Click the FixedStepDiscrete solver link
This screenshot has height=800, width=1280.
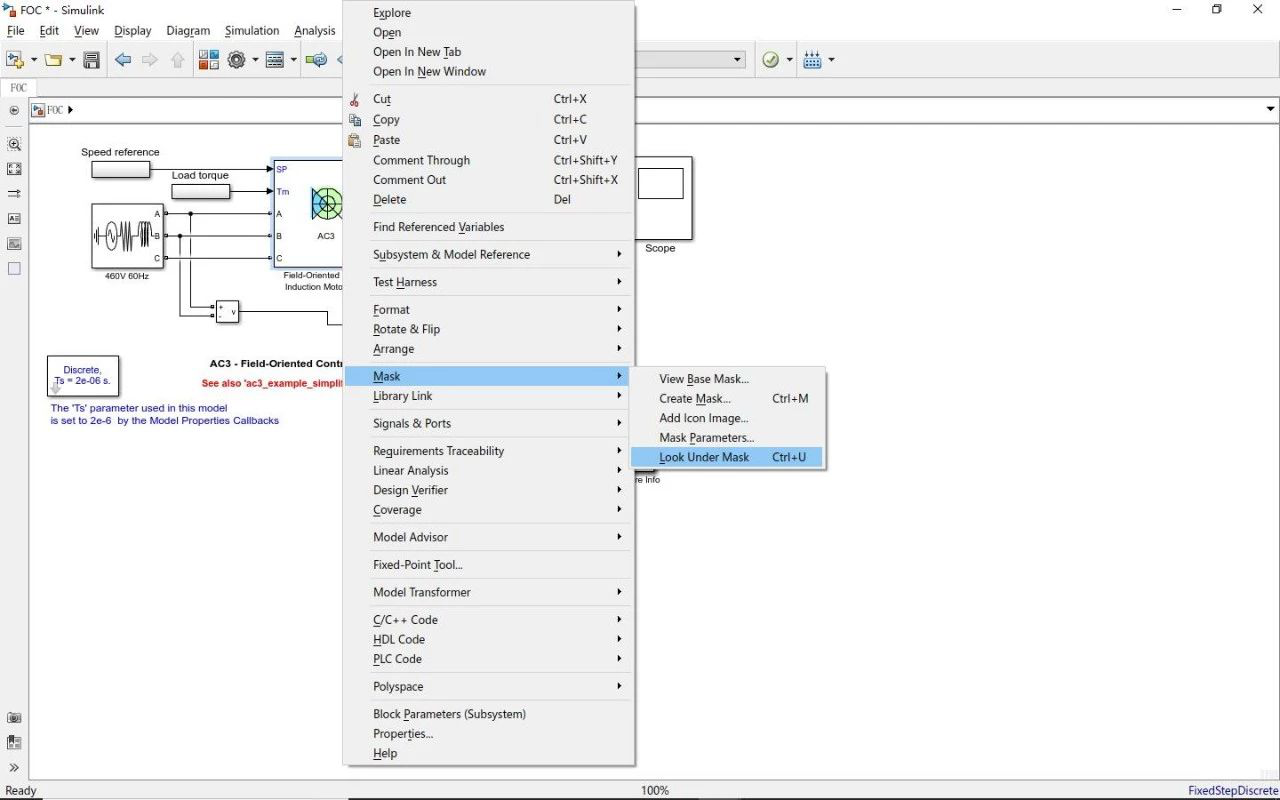[1233, 790]
